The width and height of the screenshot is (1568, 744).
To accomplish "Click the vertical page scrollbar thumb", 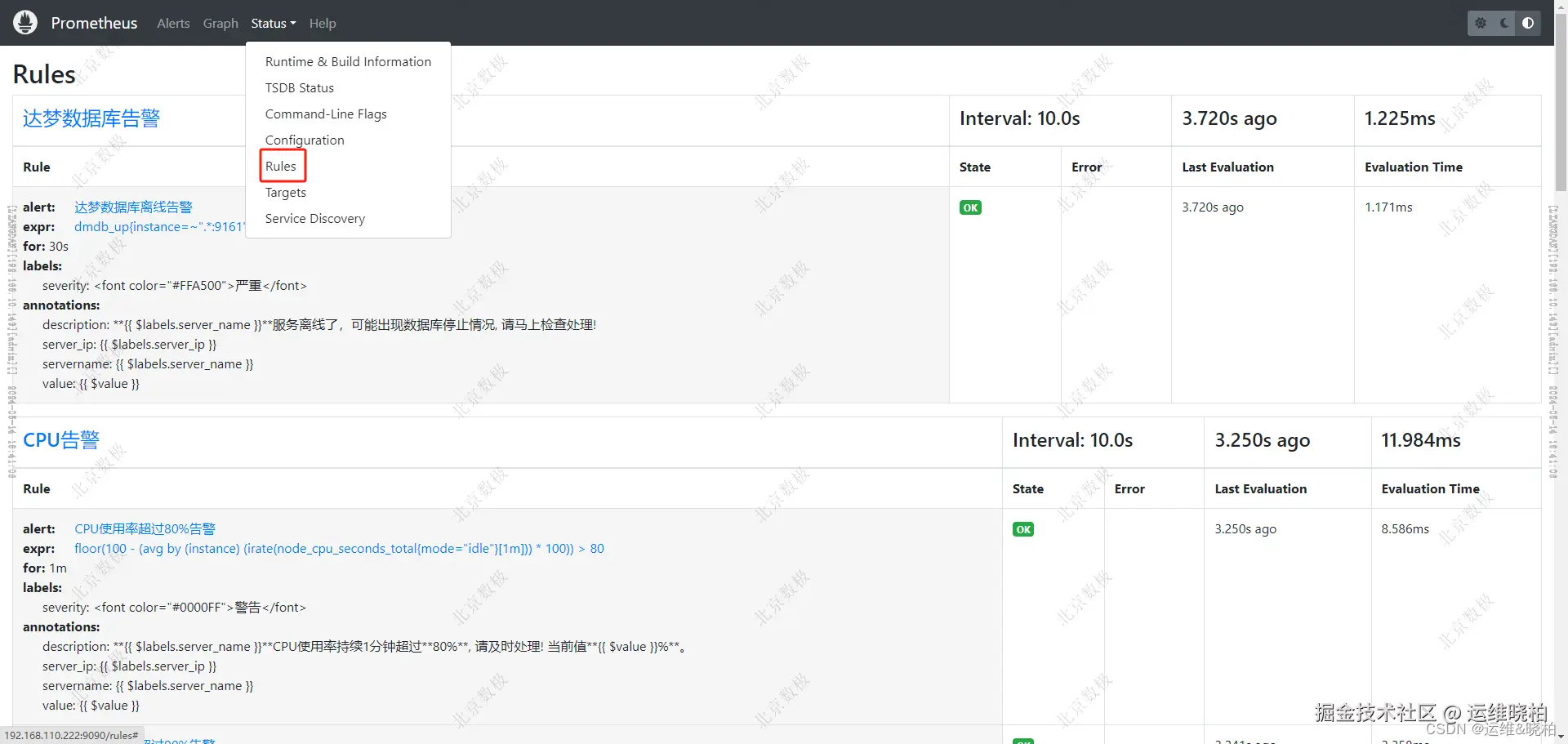I will 1561,102.
